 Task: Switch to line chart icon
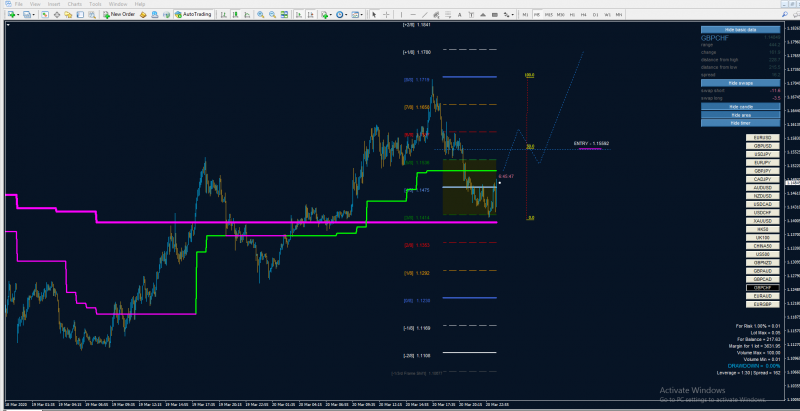(x=247, y=15)
